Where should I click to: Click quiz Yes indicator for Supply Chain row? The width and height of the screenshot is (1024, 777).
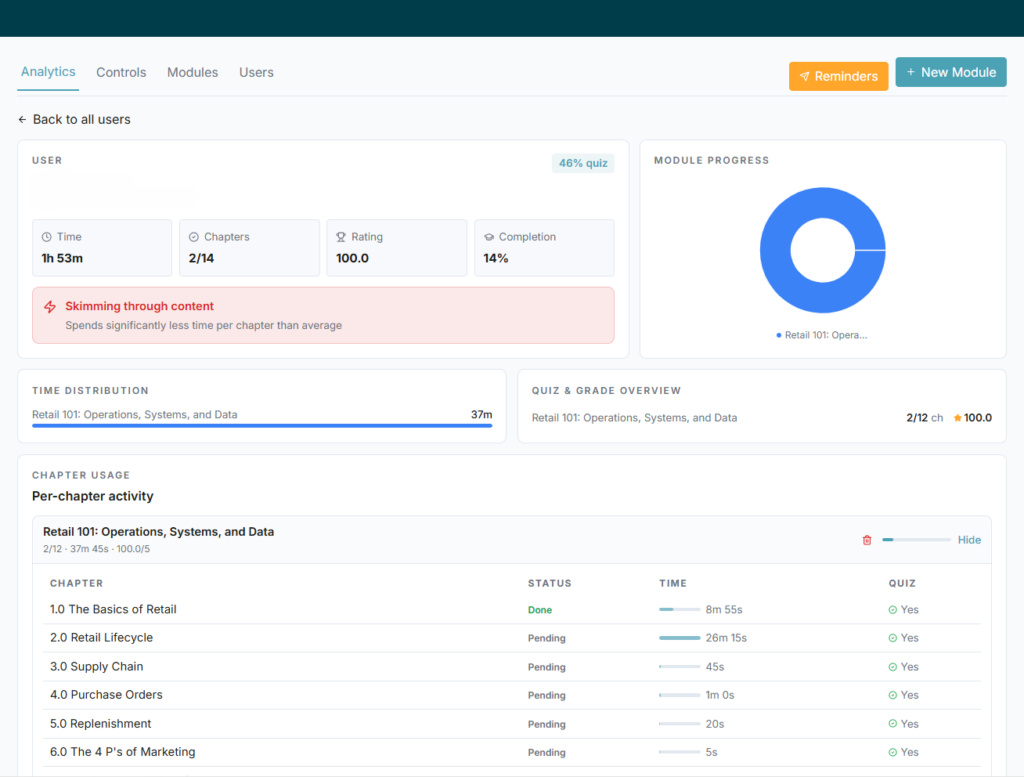pyautogui.click(x=903, y=667)
